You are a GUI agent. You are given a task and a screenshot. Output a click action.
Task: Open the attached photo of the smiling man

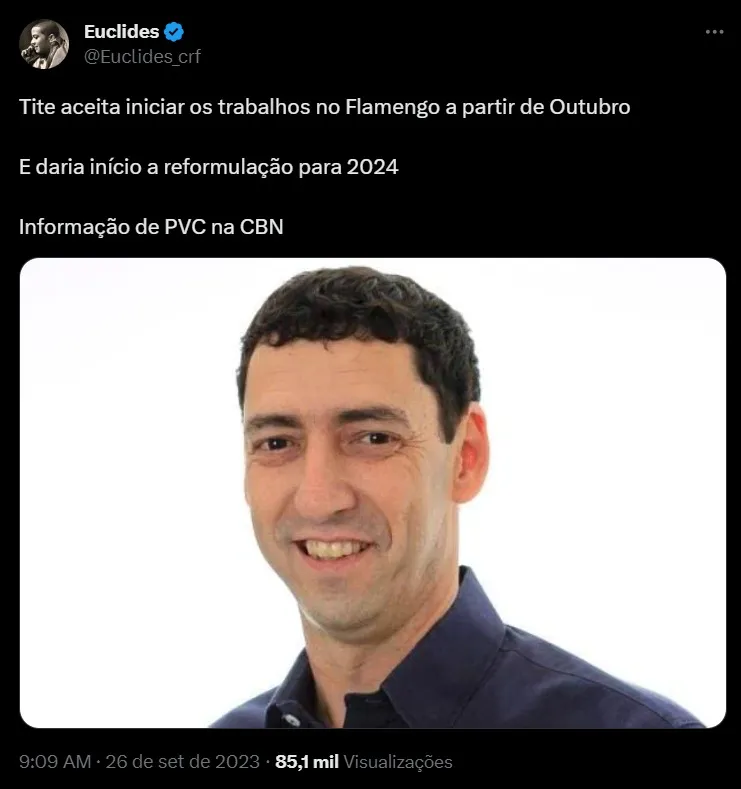pyautogui.click(x=373, y=493)
